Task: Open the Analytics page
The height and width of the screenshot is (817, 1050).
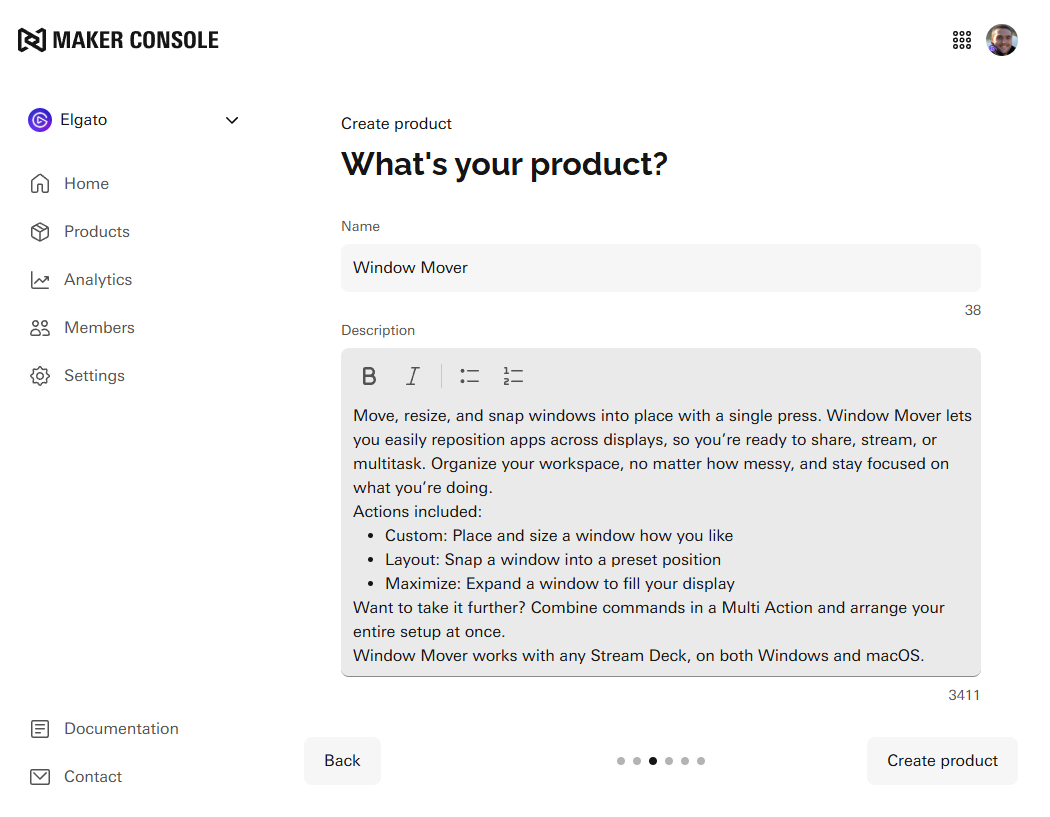Action: tap(97, 280)
